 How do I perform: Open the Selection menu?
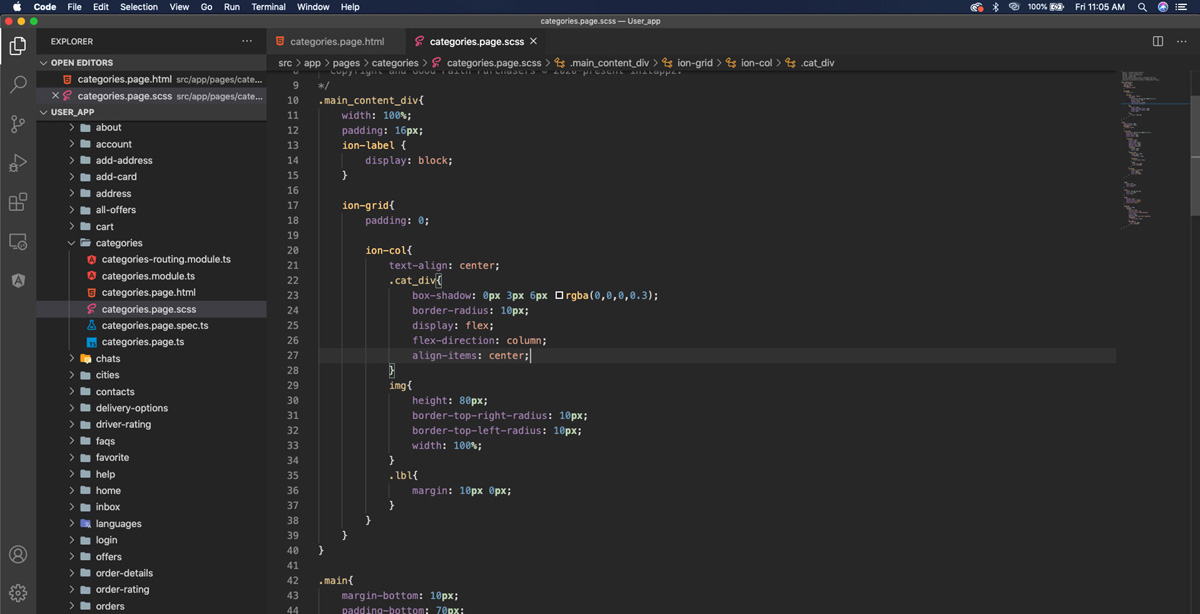(x=139, y=7)
